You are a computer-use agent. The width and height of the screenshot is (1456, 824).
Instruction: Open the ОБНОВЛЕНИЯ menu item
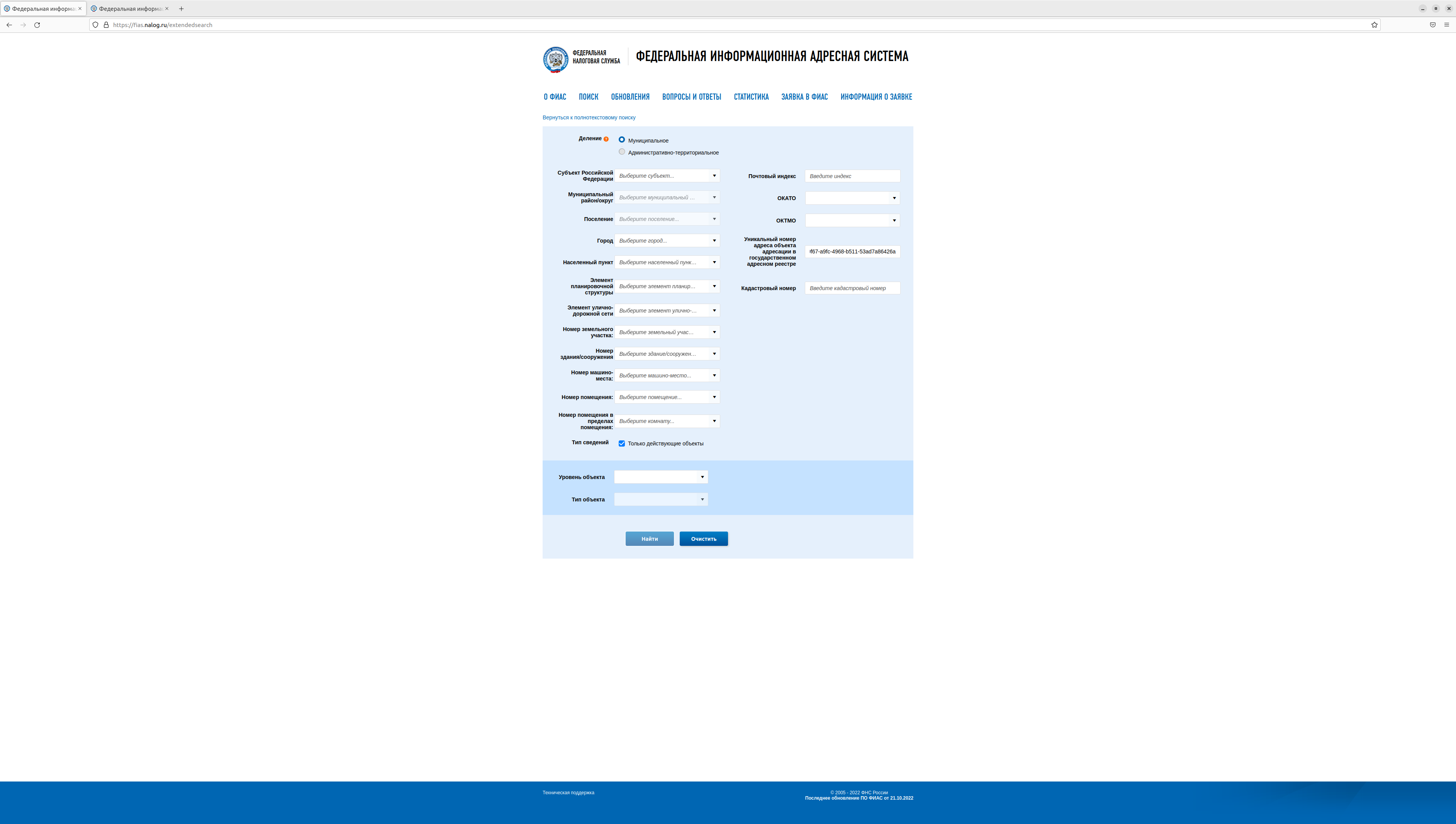630,97
